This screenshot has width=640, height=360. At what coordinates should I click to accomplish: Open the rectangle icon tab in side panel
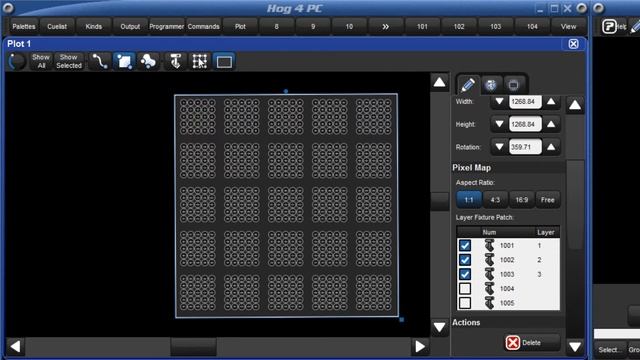point(513,85)
